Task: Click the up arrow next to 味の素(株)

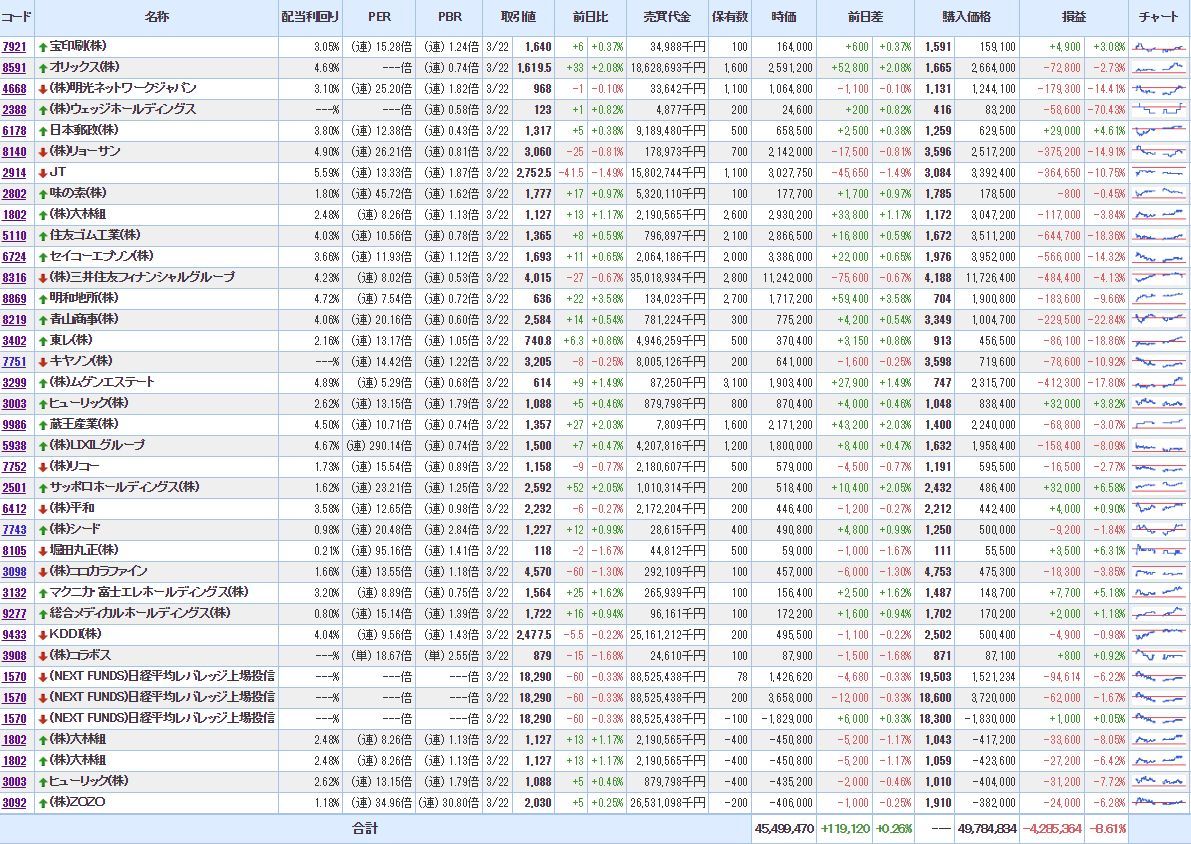Action: (x=42, y=193)
